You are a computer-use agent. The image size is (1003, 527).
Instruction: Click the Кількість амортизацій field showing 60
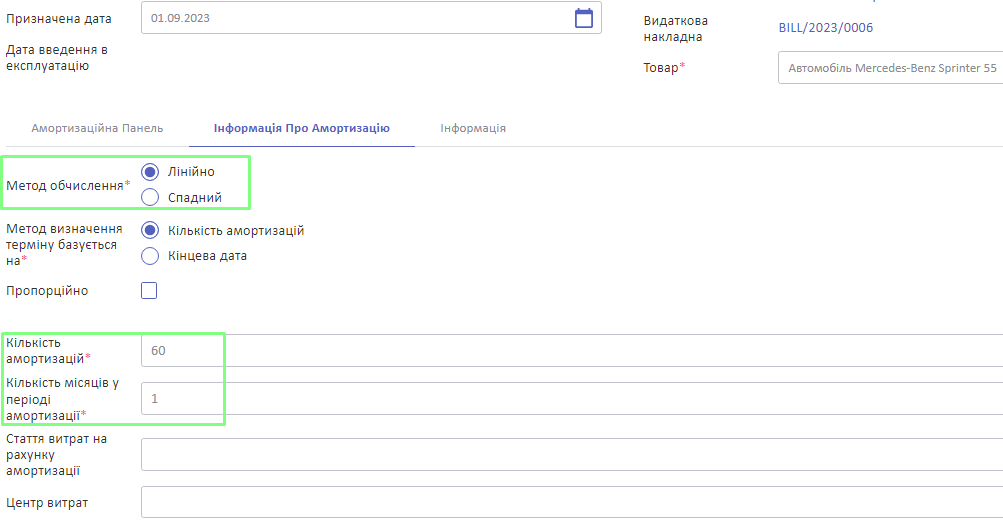point(572,350)
